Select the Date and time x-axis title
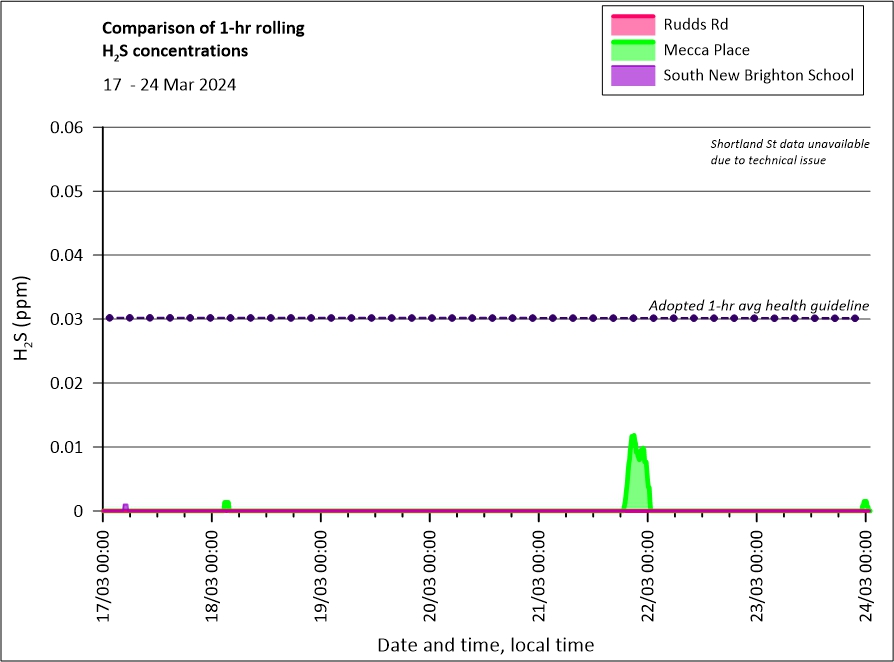The height and width of the screenshot is (662, 894). 485,645
